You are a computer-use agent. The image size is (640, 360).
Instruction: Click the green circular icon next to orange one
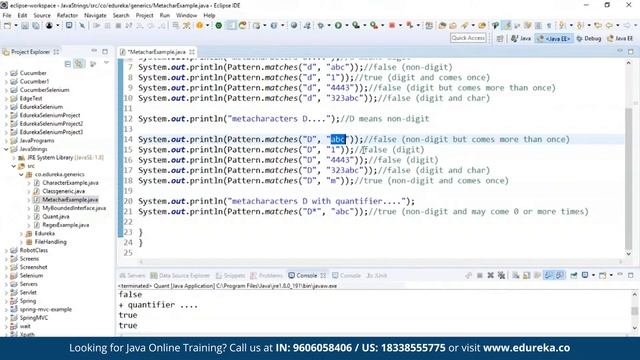click(x=219, y=25)
